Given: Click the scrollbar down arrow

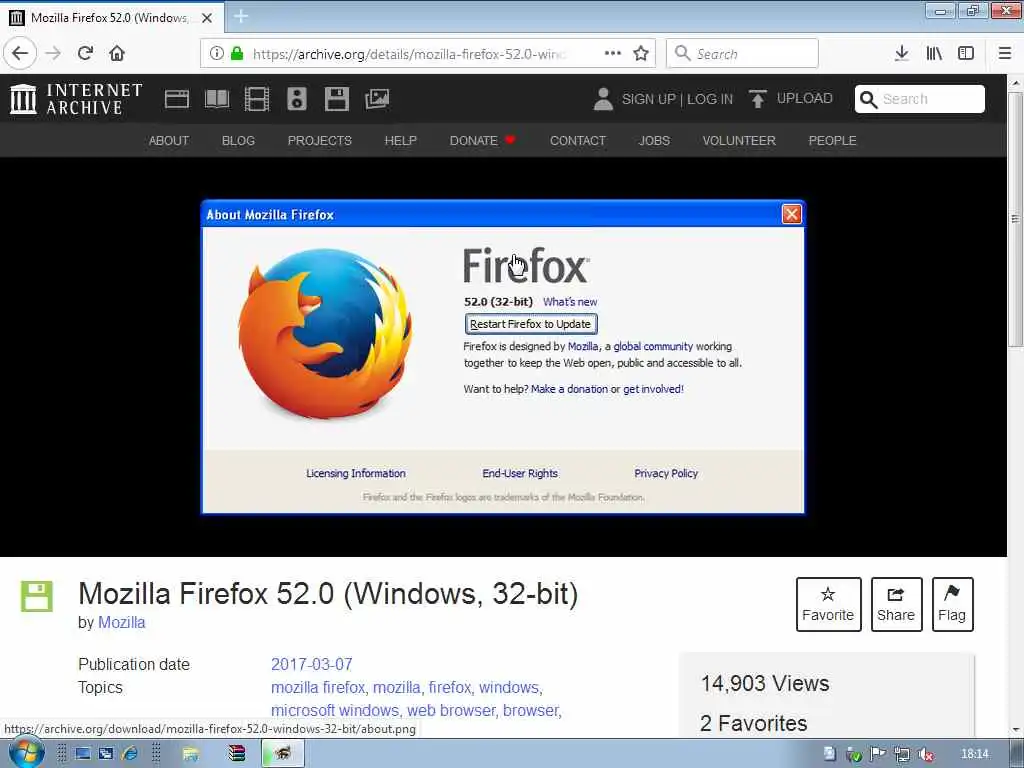Looking at the screenshot, I should tap(1015, 730).
